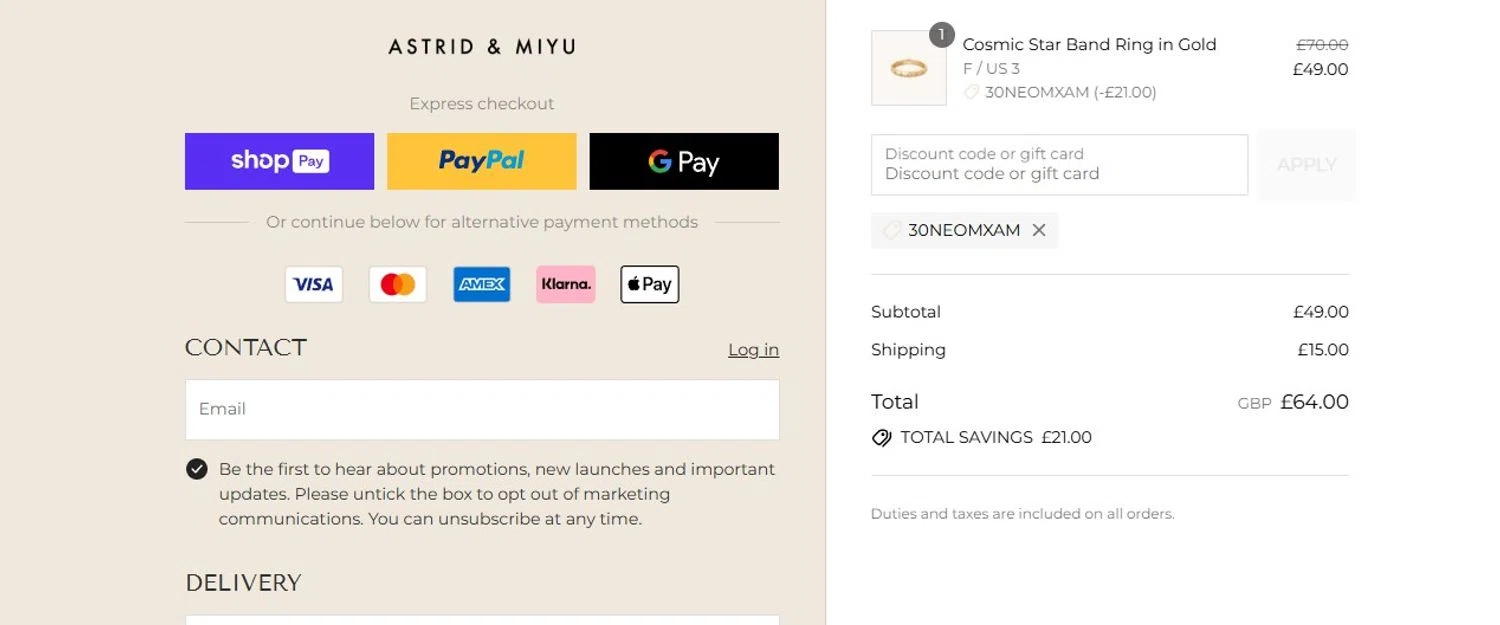Click the Total Savings tag icon
Image resolution: width=1500 pixels, height=625 pixels.
pyautogui.click(x=881, y=437)
